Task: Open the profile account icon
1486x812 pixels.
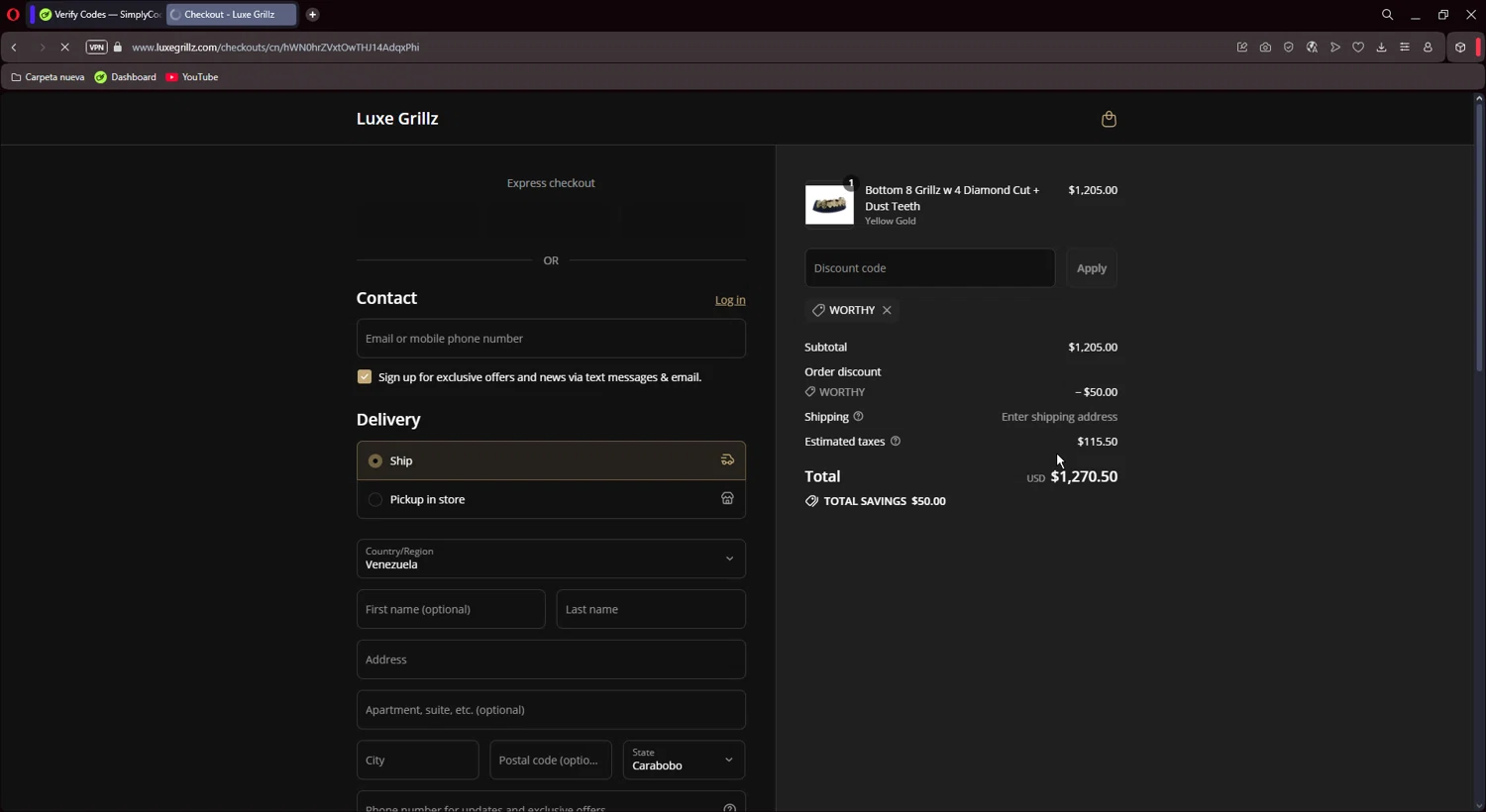Action: tap(1428, 48)
